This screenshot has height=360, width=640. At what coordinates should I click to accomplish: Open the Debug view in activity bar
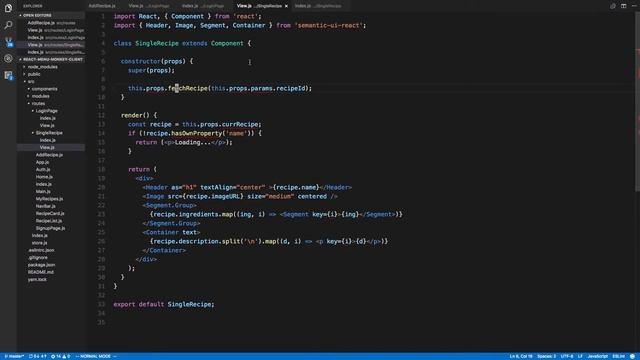8,58
